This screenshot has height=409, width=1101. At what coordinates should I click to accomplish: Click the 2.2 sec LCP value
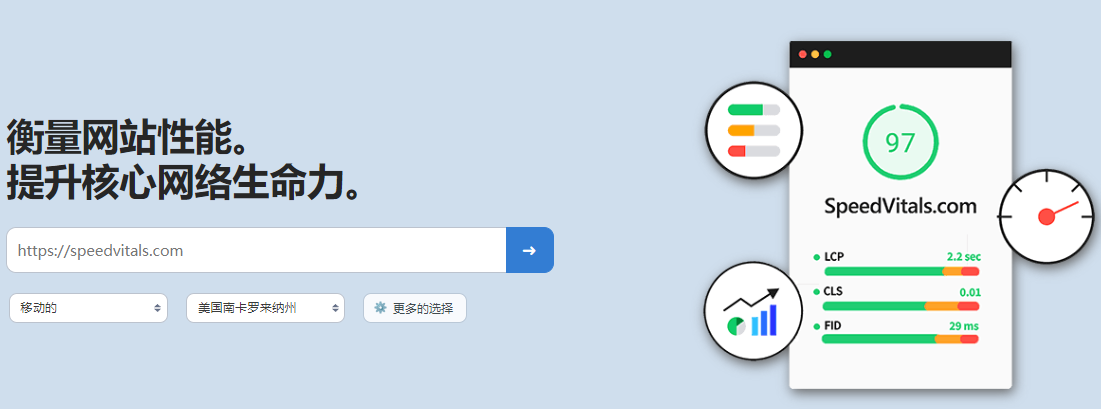tap(963, 257)
